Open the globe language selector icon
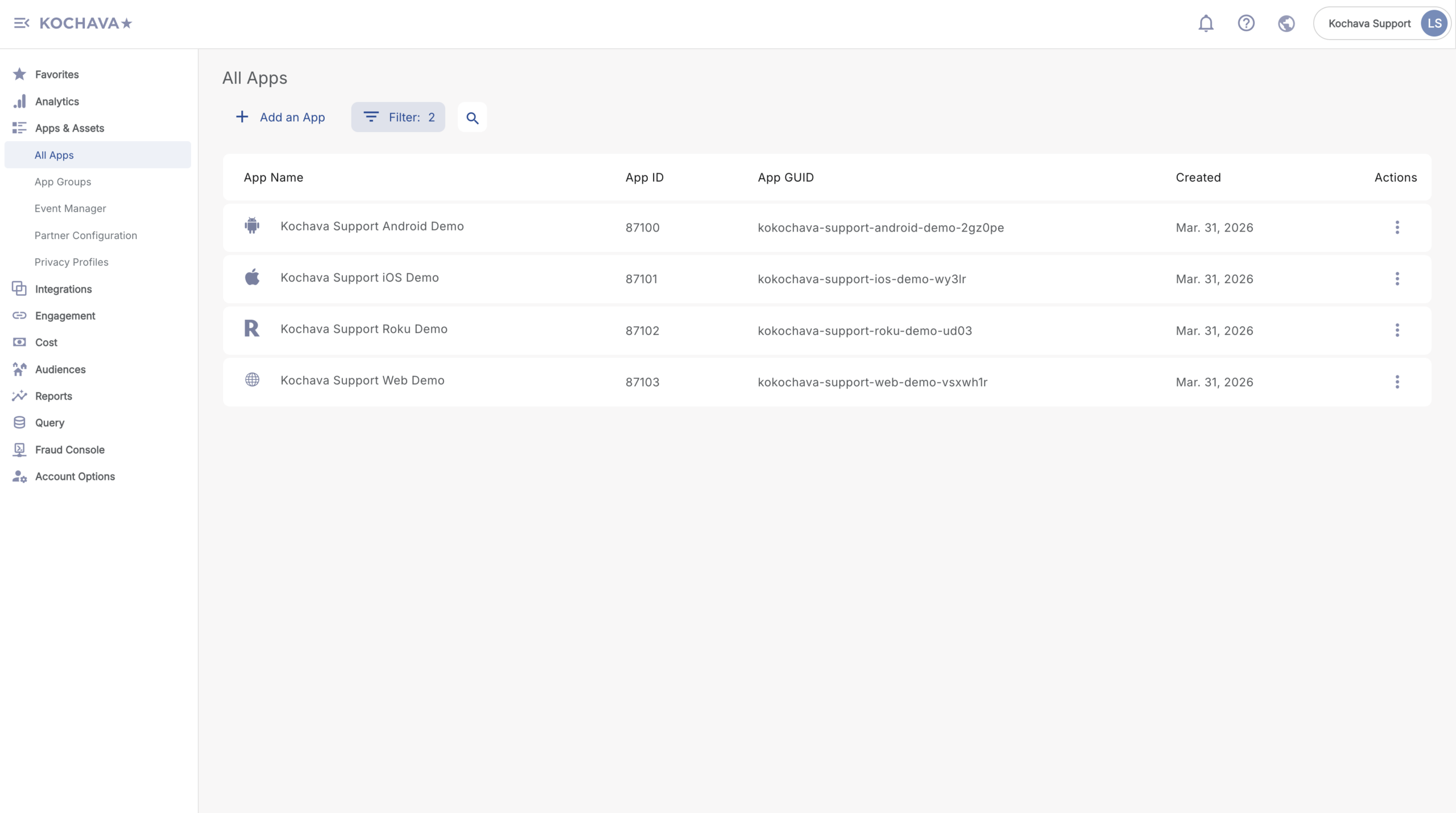 click(x=1286, y=23)
